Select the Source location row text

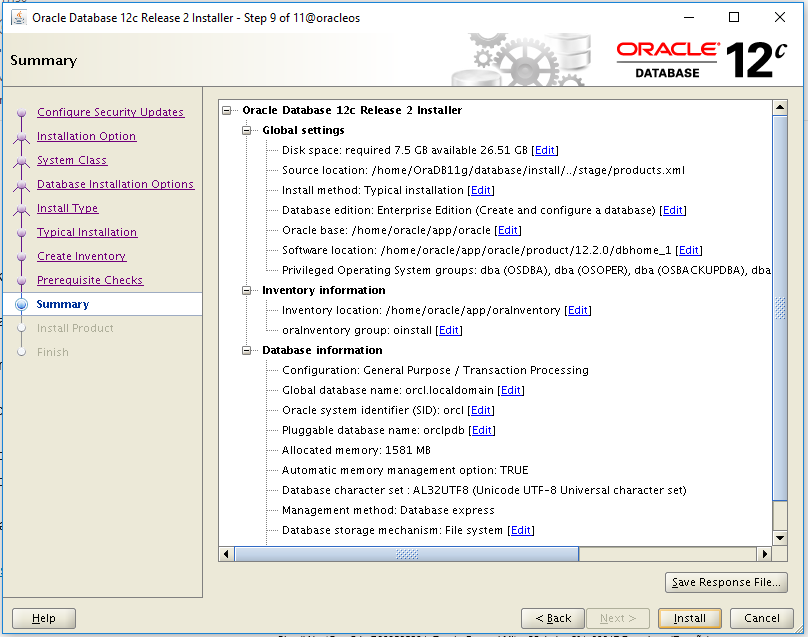click(x=483, y=170)
